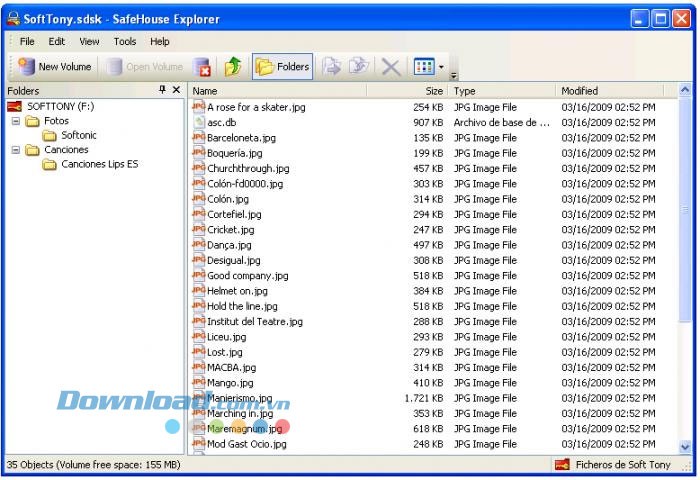Go up one folder level with green arrow
700x480 pixels.
[x=233, y=67]
